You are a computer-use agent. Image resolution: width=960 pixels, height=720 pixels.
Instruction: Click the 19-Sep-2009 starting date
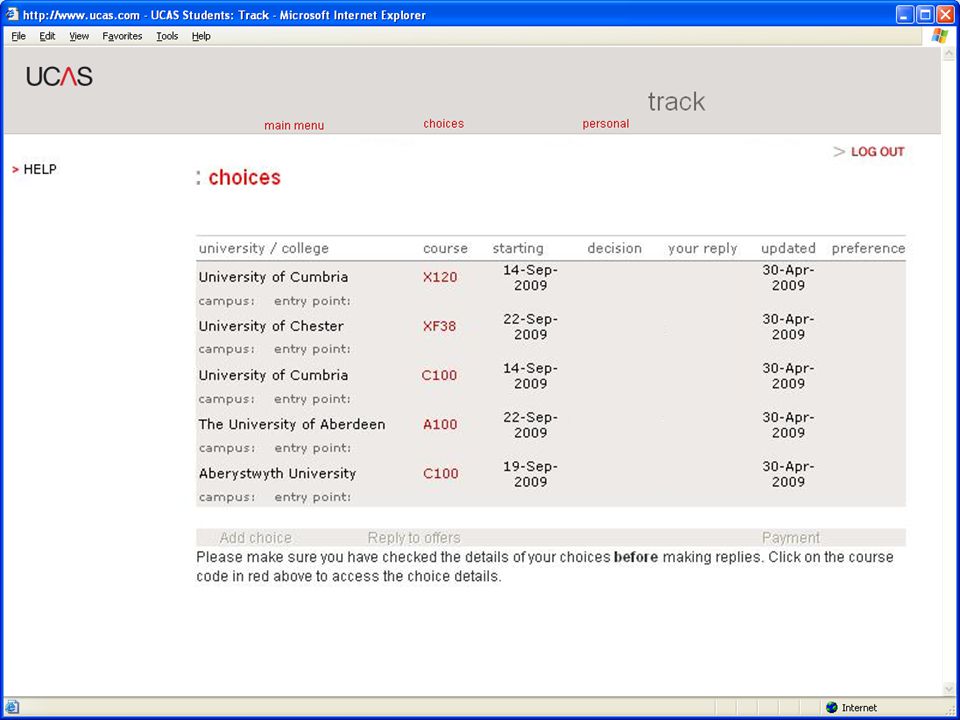tap(530, 474)
